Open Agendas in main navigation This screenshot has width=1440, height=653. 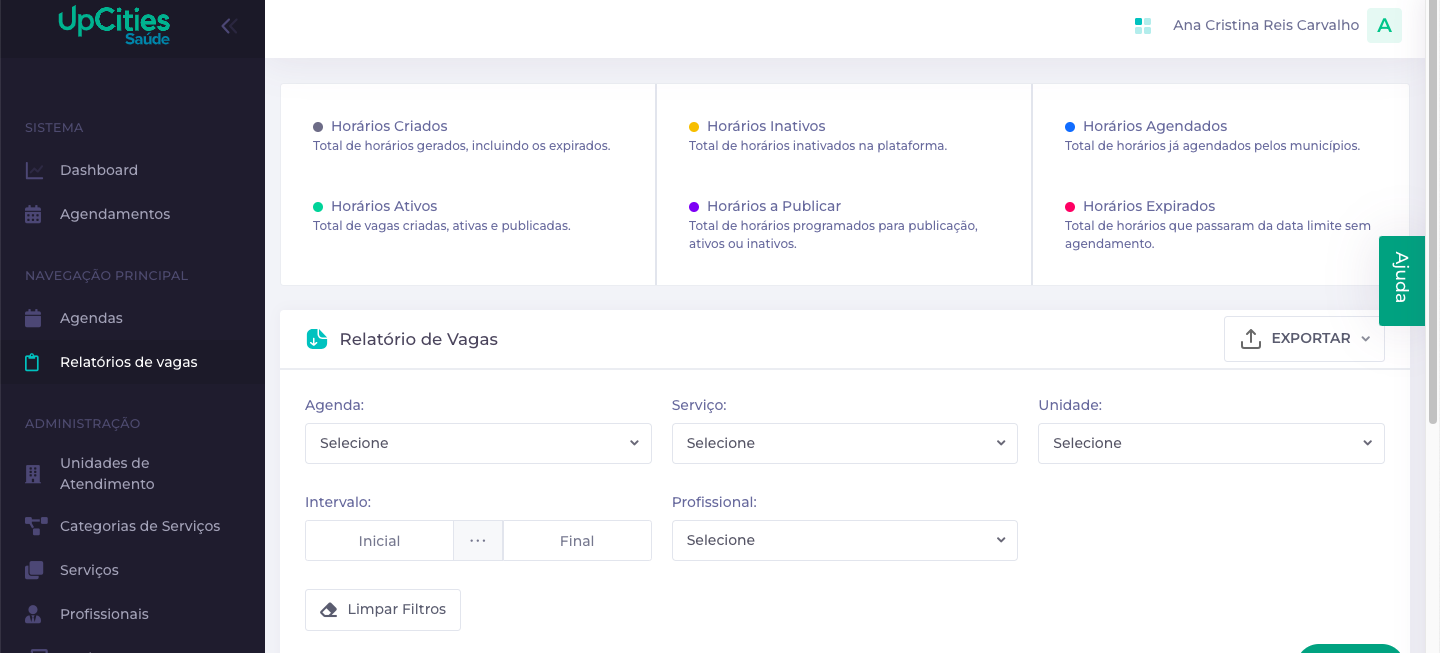pyautogui.click(x=132, y=318)
